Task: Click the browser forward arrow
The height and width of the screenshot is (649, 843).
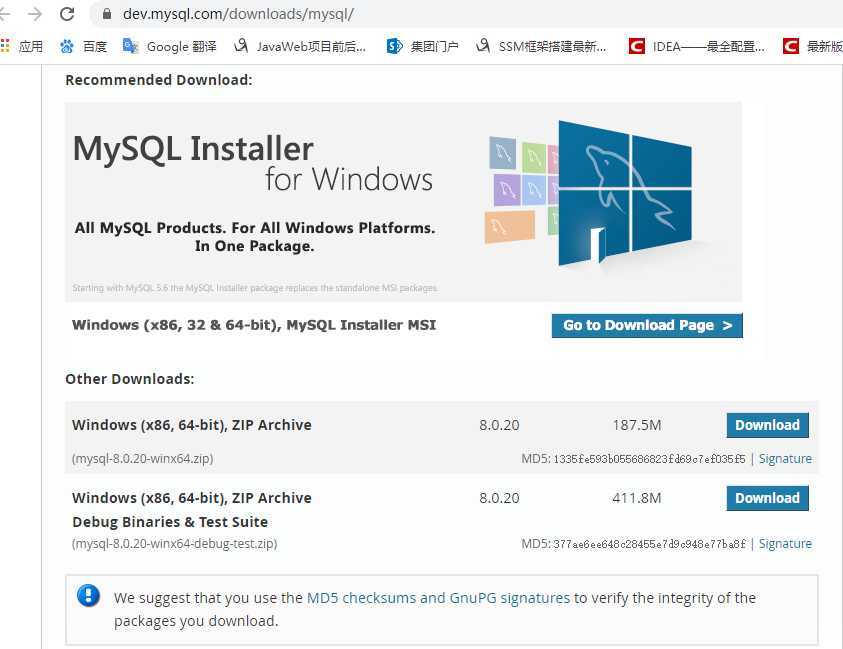Action: 35,14
